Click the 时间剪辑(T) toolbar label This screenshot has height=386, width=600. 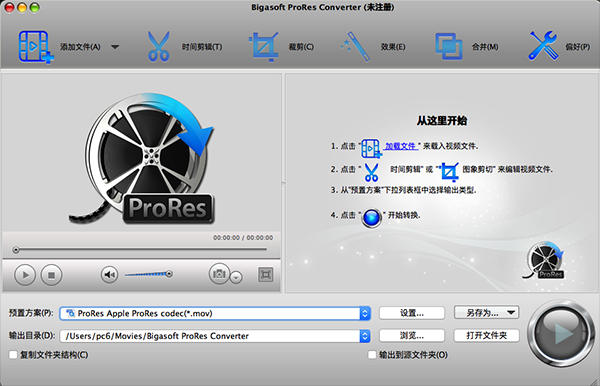tap(202, 47)
